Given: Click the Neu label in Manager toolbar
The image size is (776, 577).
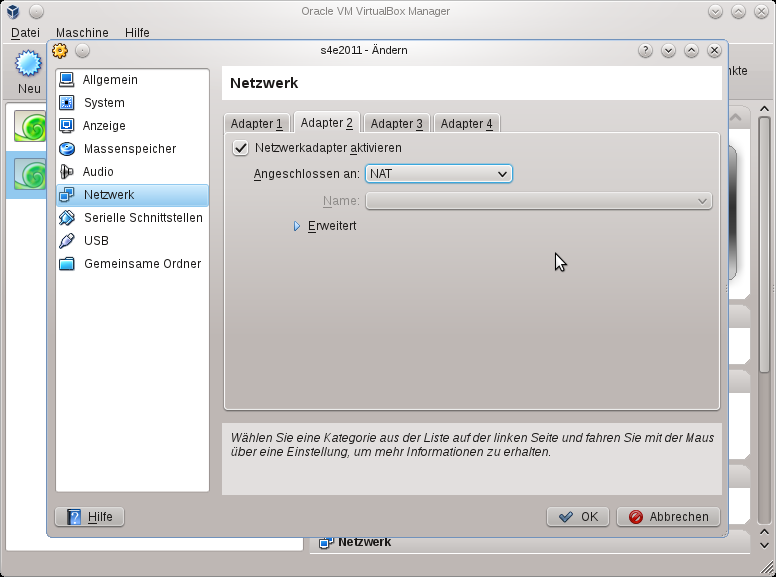Looking at the screenshot, I should pos(29,89).
